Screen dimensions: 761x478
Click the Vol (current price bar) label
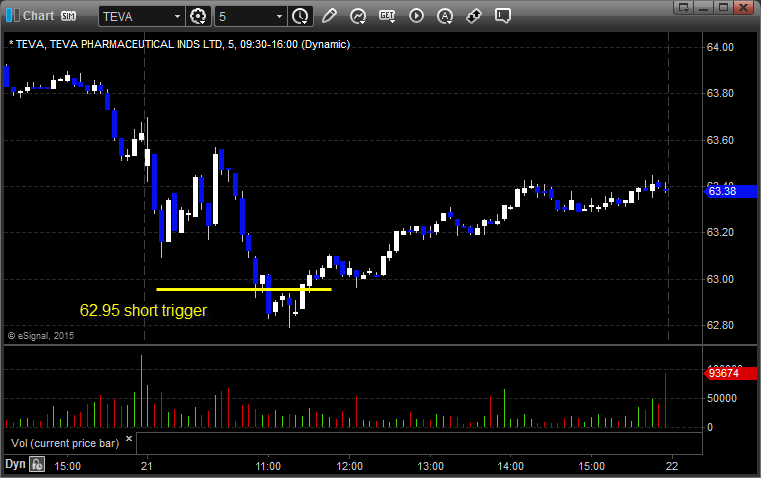click(x=65, y=443)
